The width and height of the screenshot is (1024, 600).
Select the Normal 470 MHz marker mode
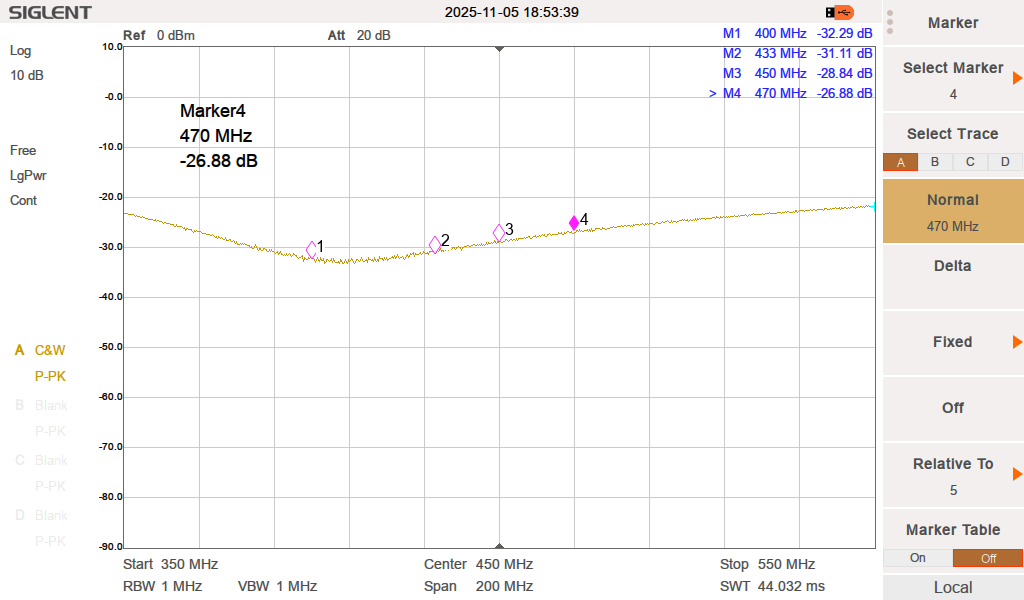coord(953,212)
